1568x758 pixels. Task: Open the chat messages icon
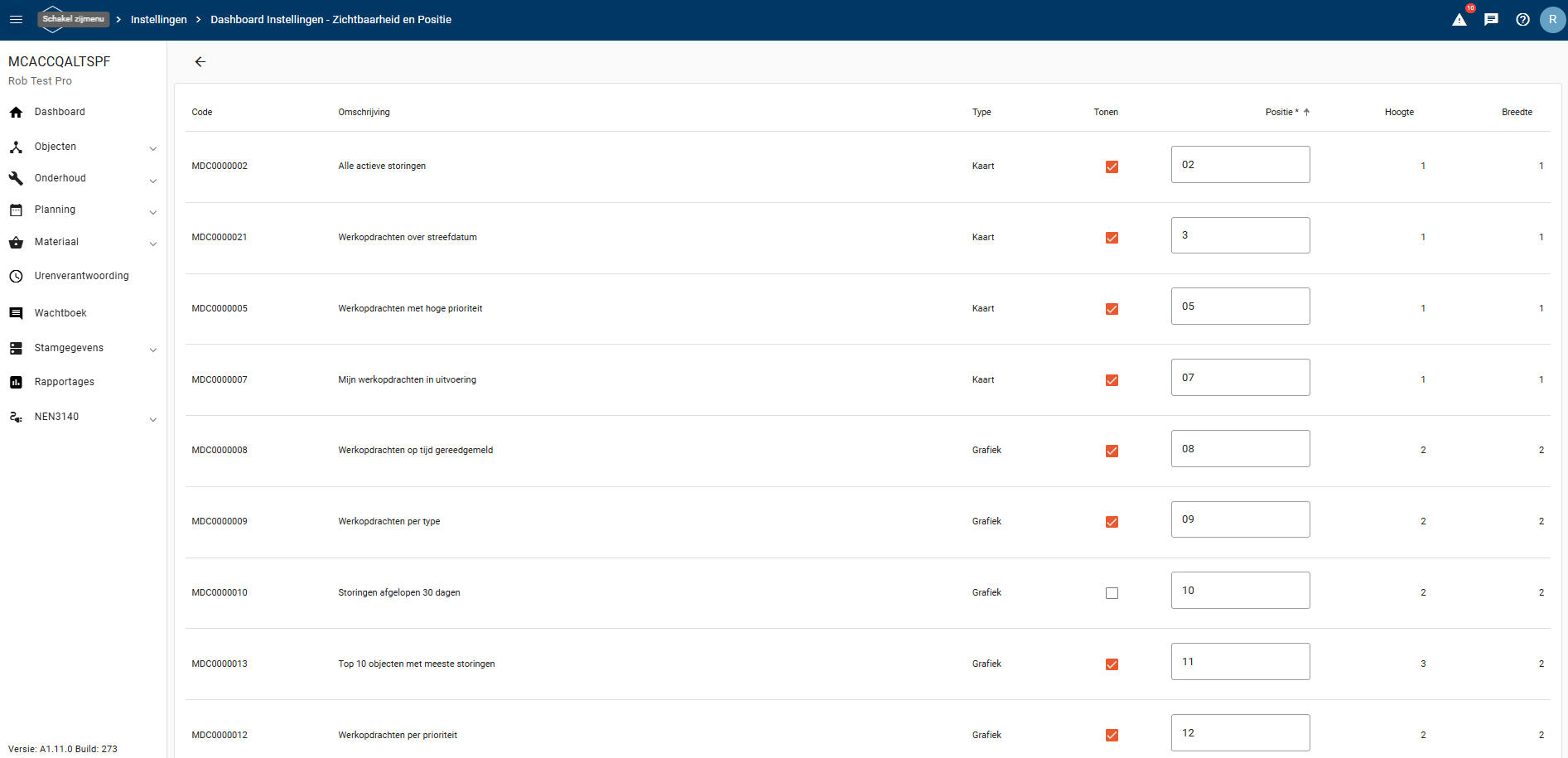1491,19
